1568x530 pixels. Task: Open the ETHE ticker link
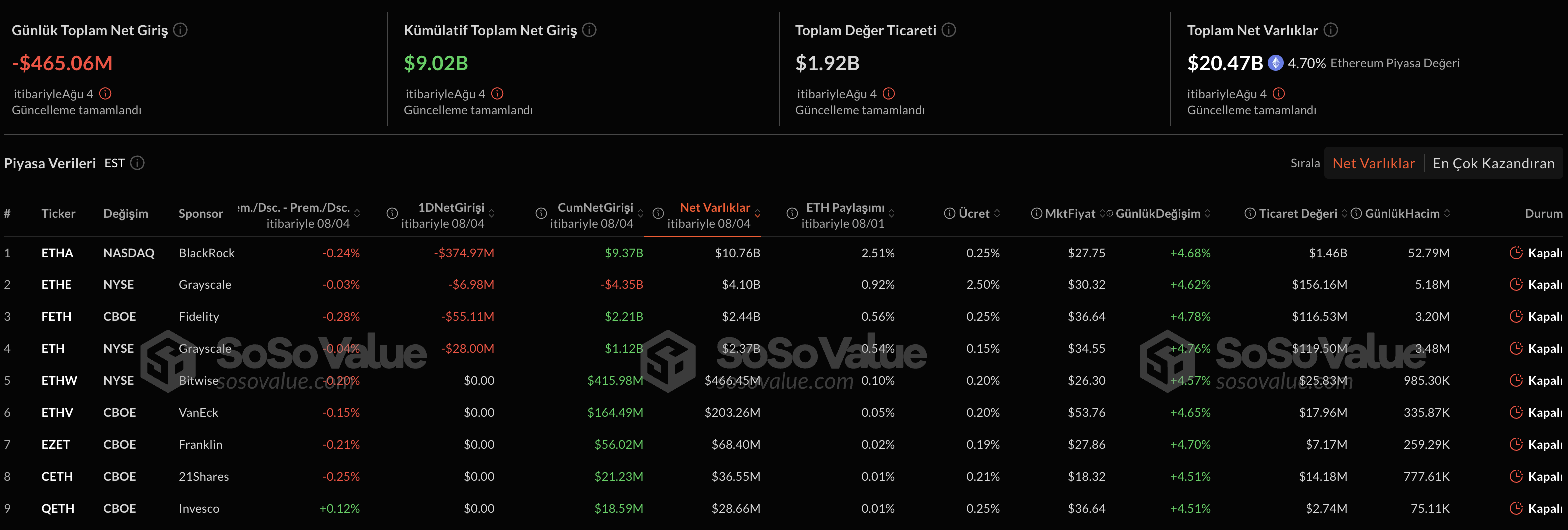tap(56, 284)
